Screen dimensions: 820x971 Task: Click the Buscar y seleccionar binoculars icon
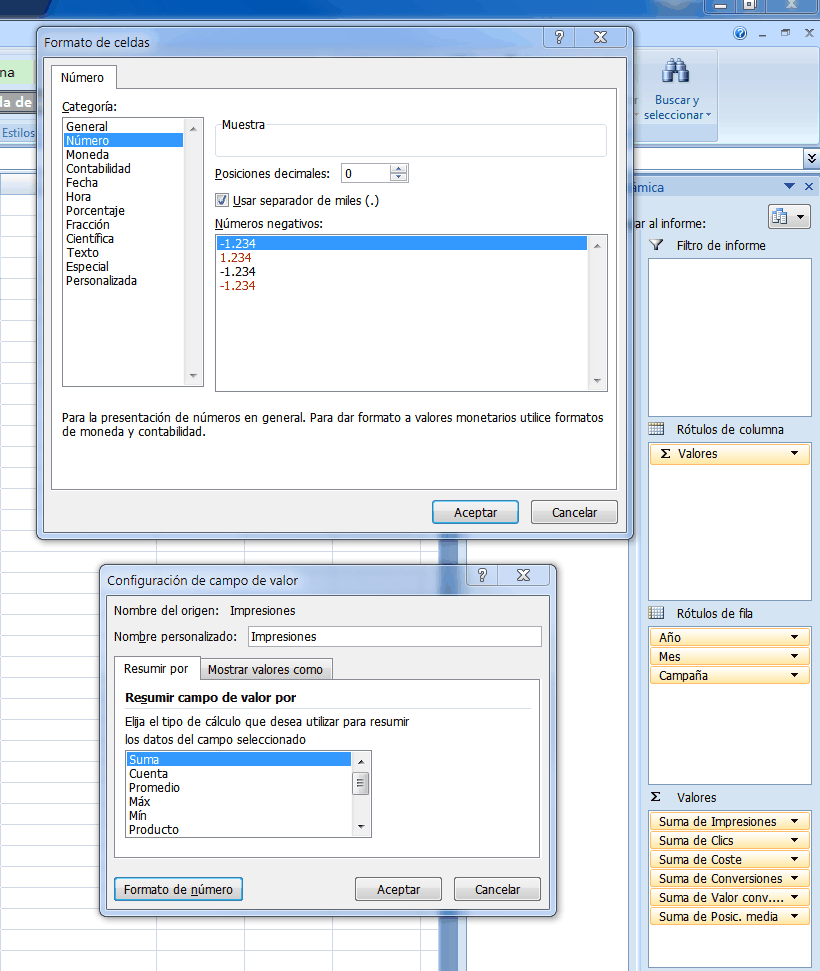pyautogui.click(x=675, y=72)
